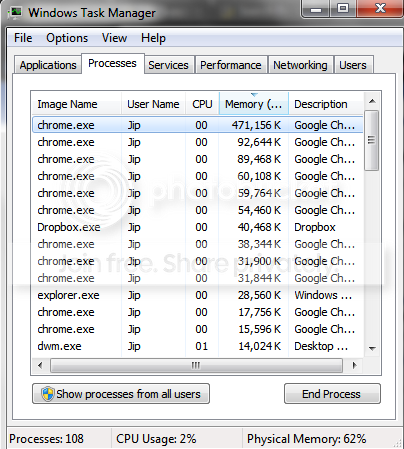This screenshot has height=449, width=404.
Task: Click the horizontal scroll right arrow
Action: (x=354, y=365)
